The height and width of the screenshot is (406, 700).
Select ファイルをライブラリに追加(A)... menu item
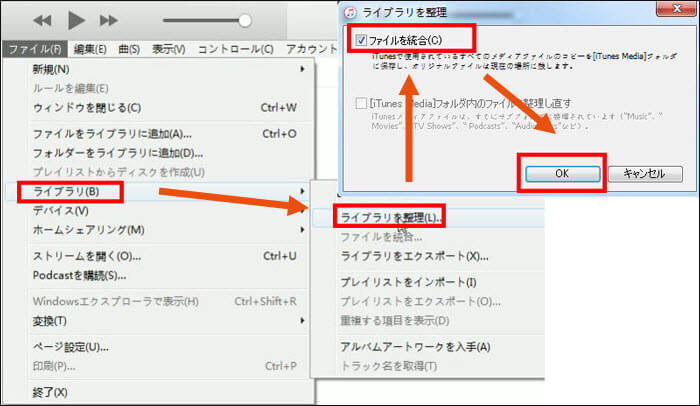[x=112, y=133]
